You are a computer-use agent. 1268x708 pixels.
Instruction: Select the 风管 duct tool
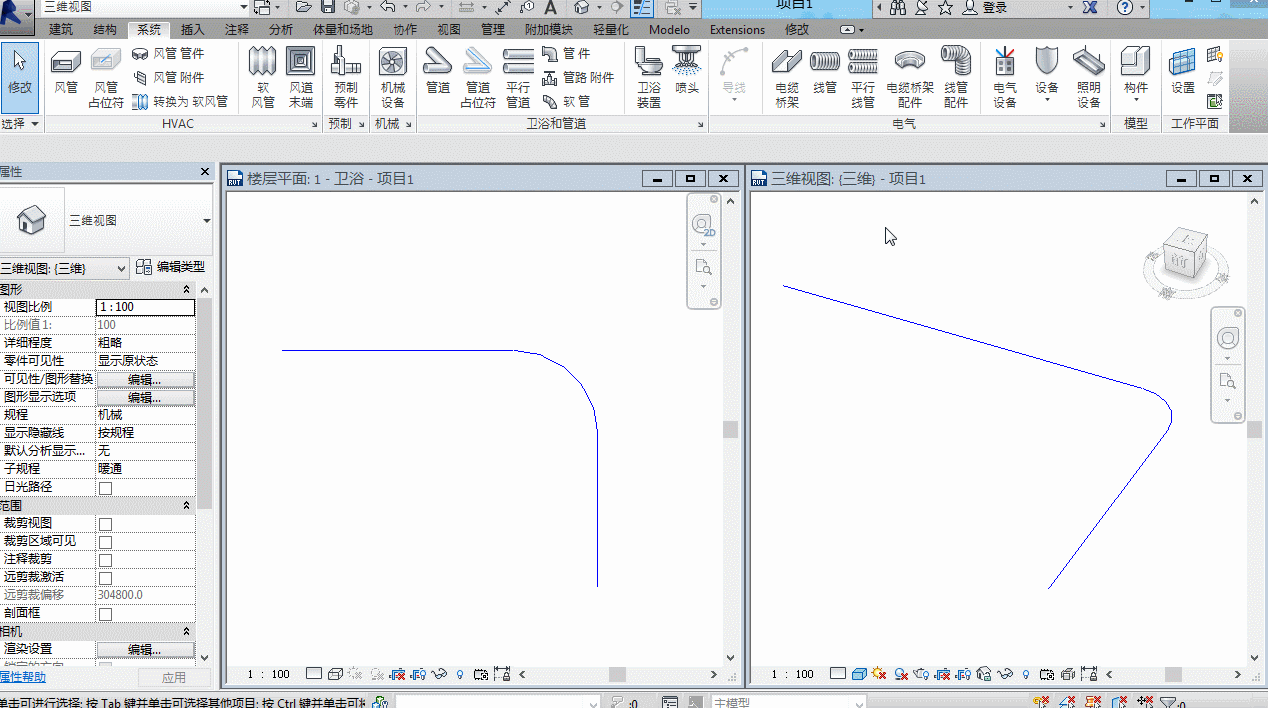coord(66,75)
